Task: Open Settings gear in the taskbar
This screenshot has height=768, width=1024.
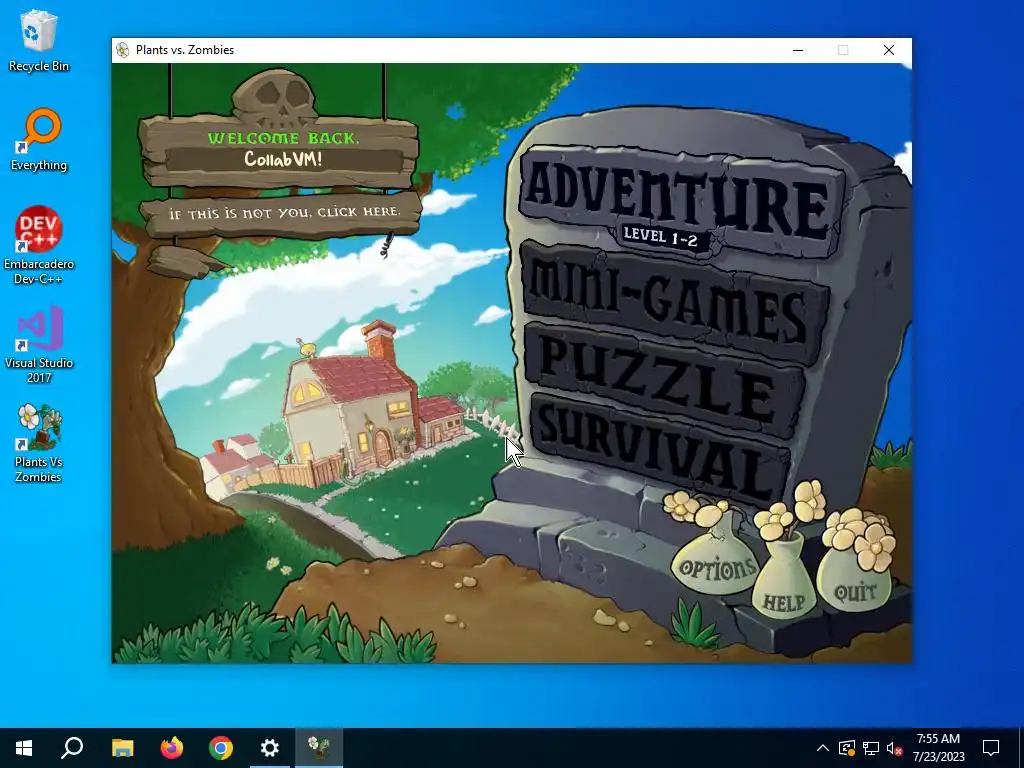Action: coord(270,748)
